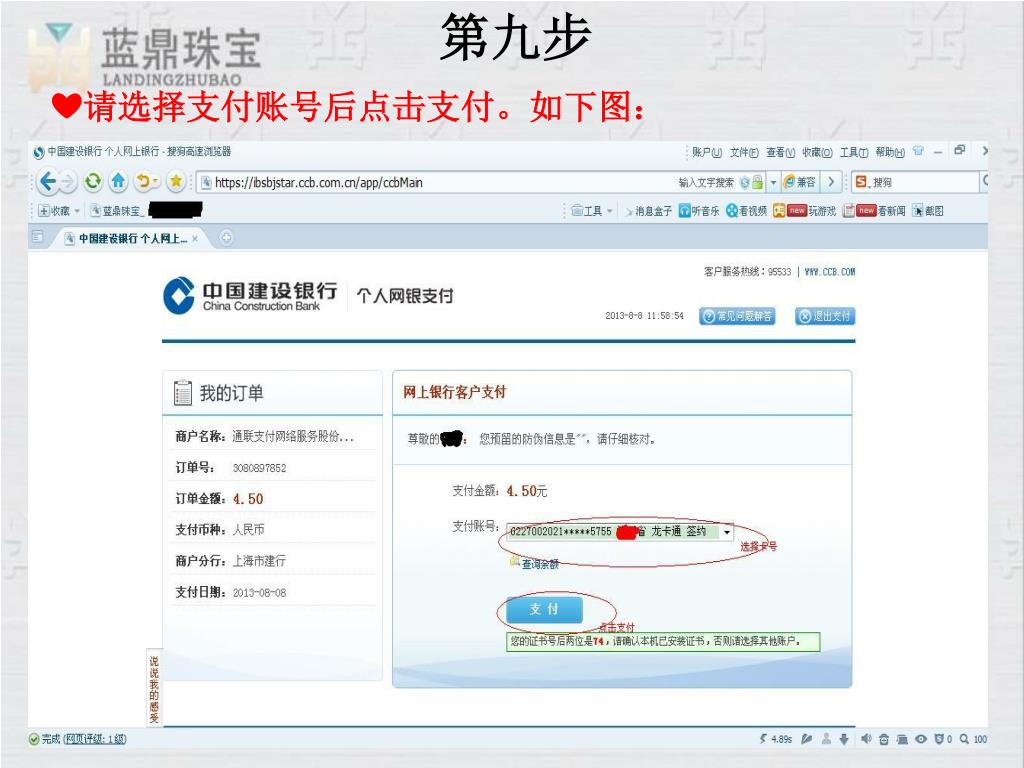Click the user profile icon in status bar
1024x768 pixels.
[x=825, y=739]
